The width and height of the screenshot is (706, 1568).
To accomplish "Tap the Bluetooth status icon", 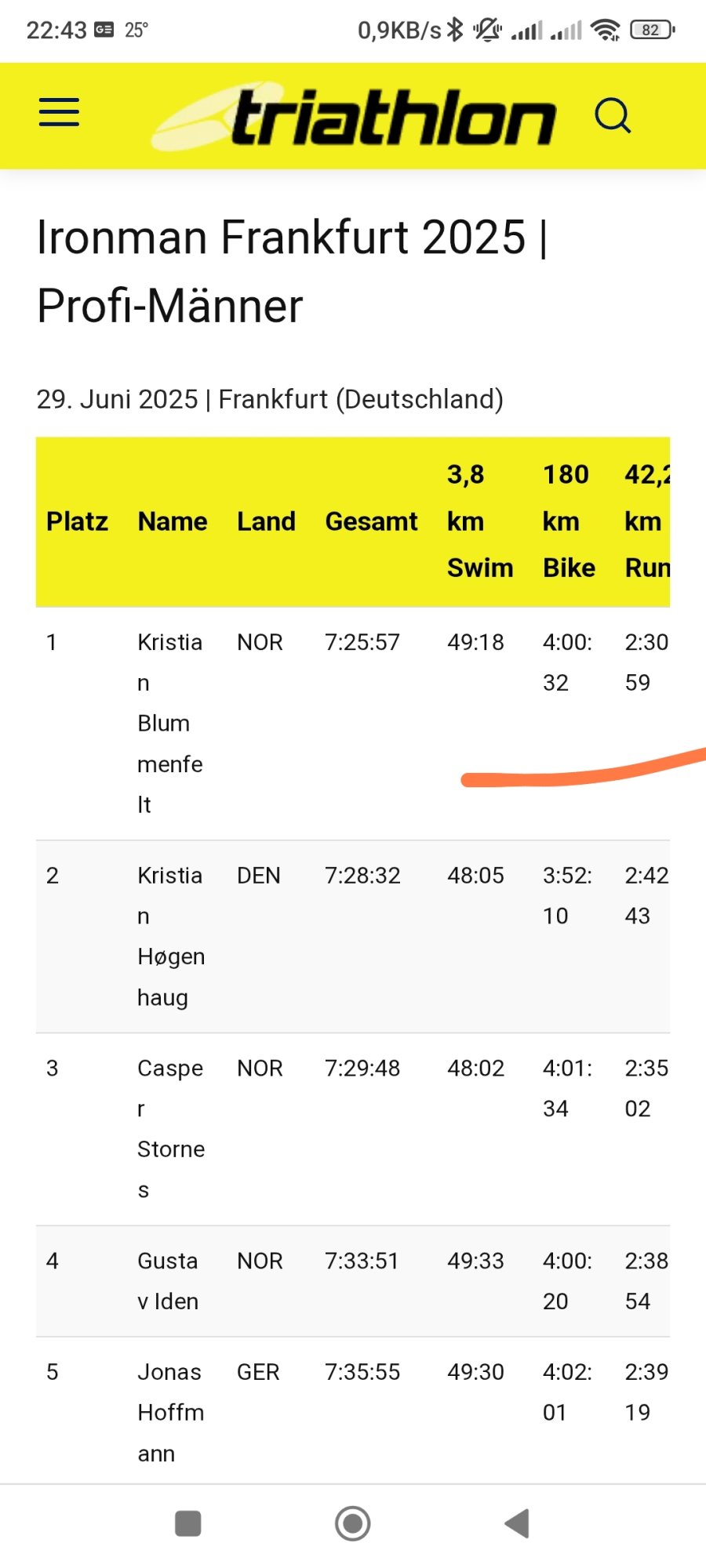I will point(456,30).
